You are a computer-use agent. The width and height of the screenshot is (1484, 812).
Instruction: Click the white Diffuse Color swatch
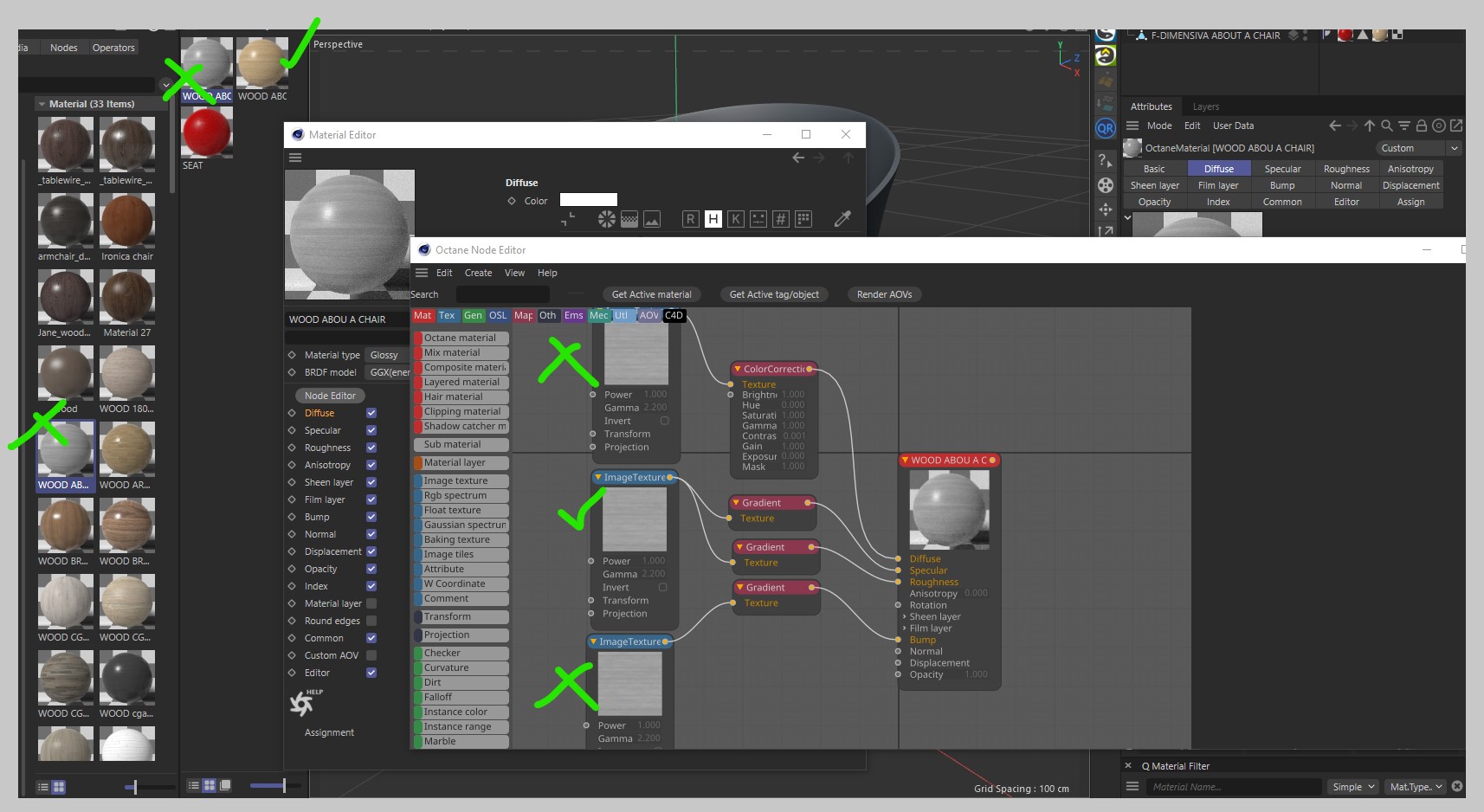pos(589,200)
